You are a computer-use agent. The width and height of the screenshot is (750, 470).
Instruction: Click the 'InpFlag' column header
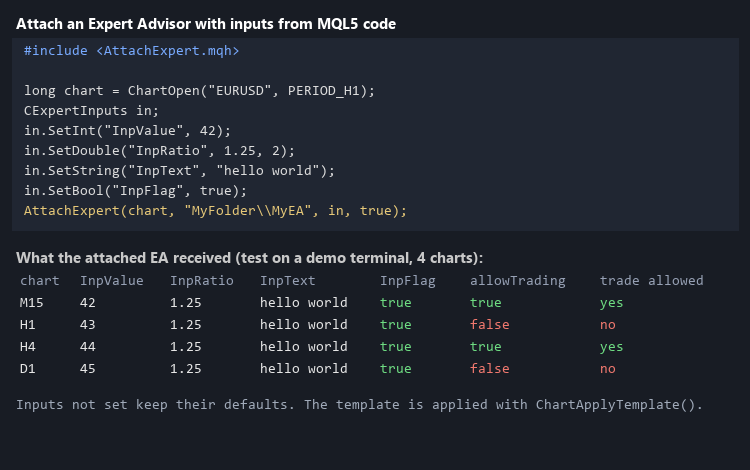point(408,281)
